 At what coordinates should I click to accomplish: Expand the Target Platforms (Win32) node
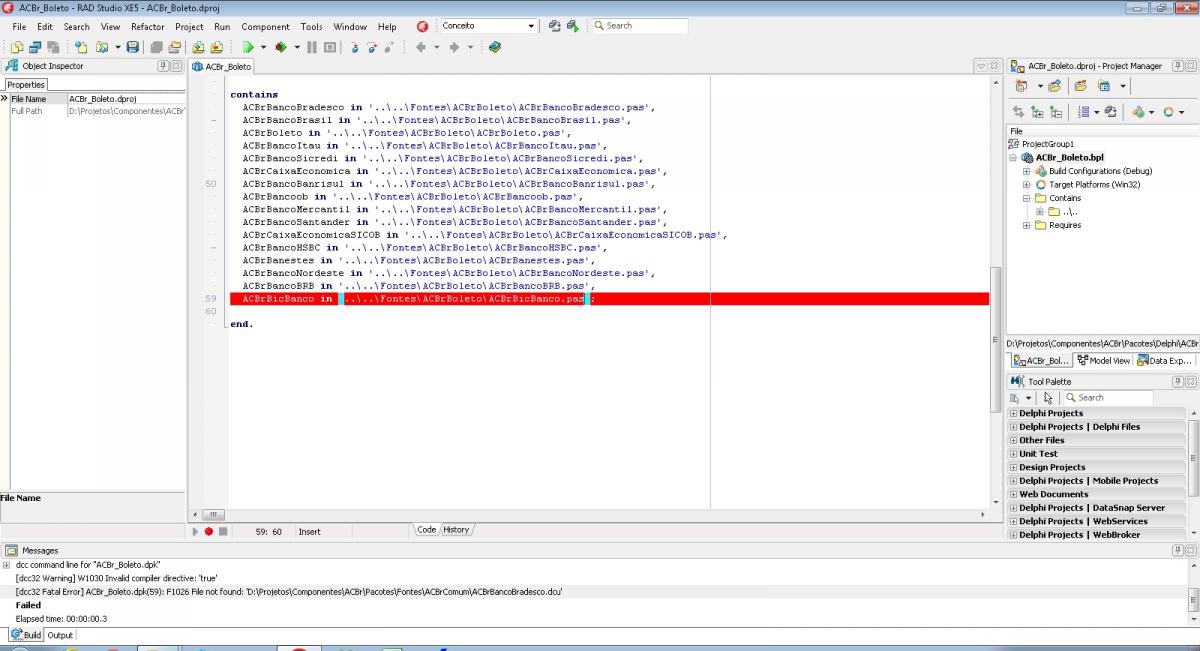click(x=1026, y=184)
